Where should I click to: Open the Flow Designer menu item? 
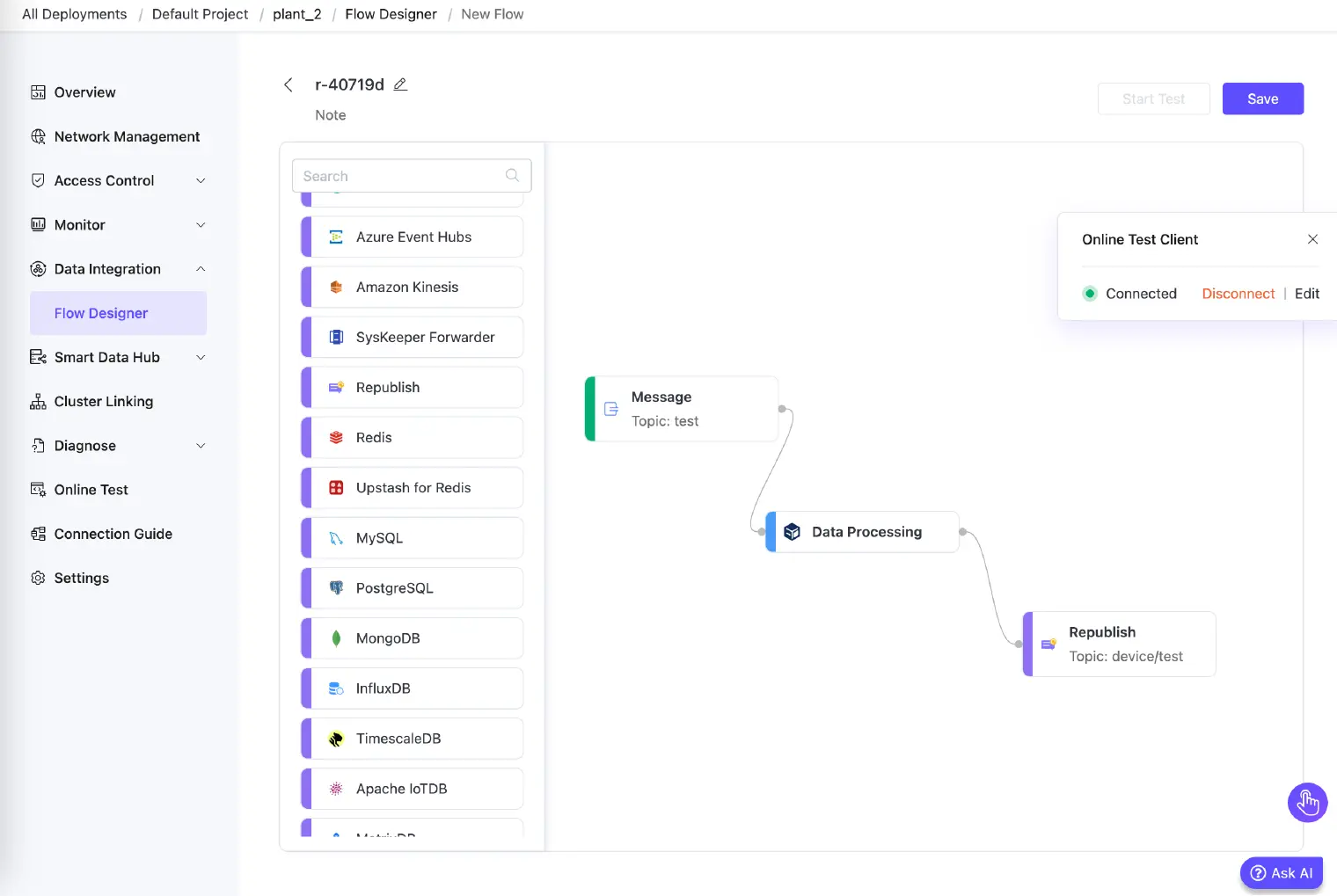(119, 313)
